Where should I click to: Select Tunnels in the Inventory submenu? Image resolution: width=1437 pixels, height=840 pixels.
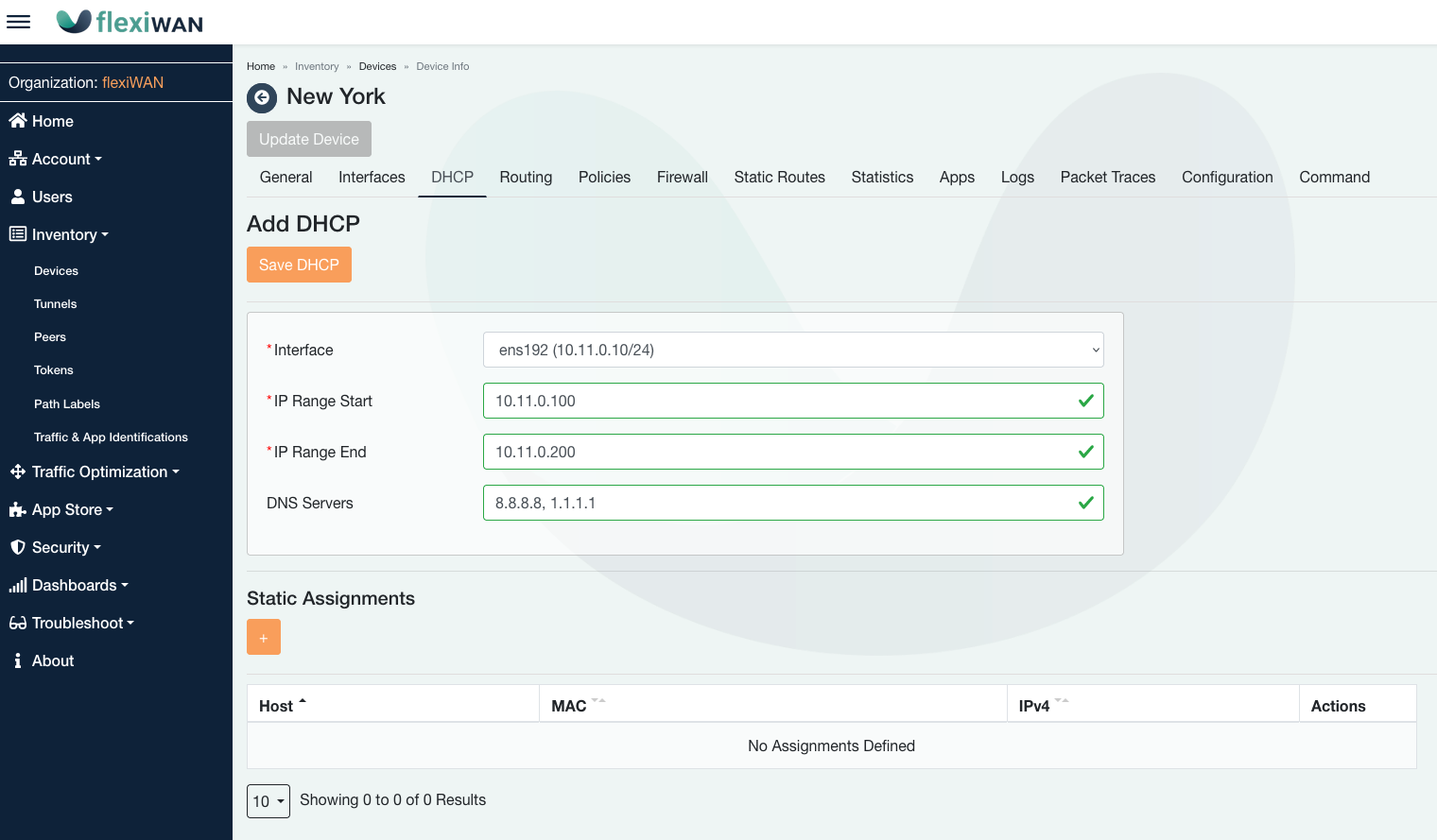coord(56,304)
